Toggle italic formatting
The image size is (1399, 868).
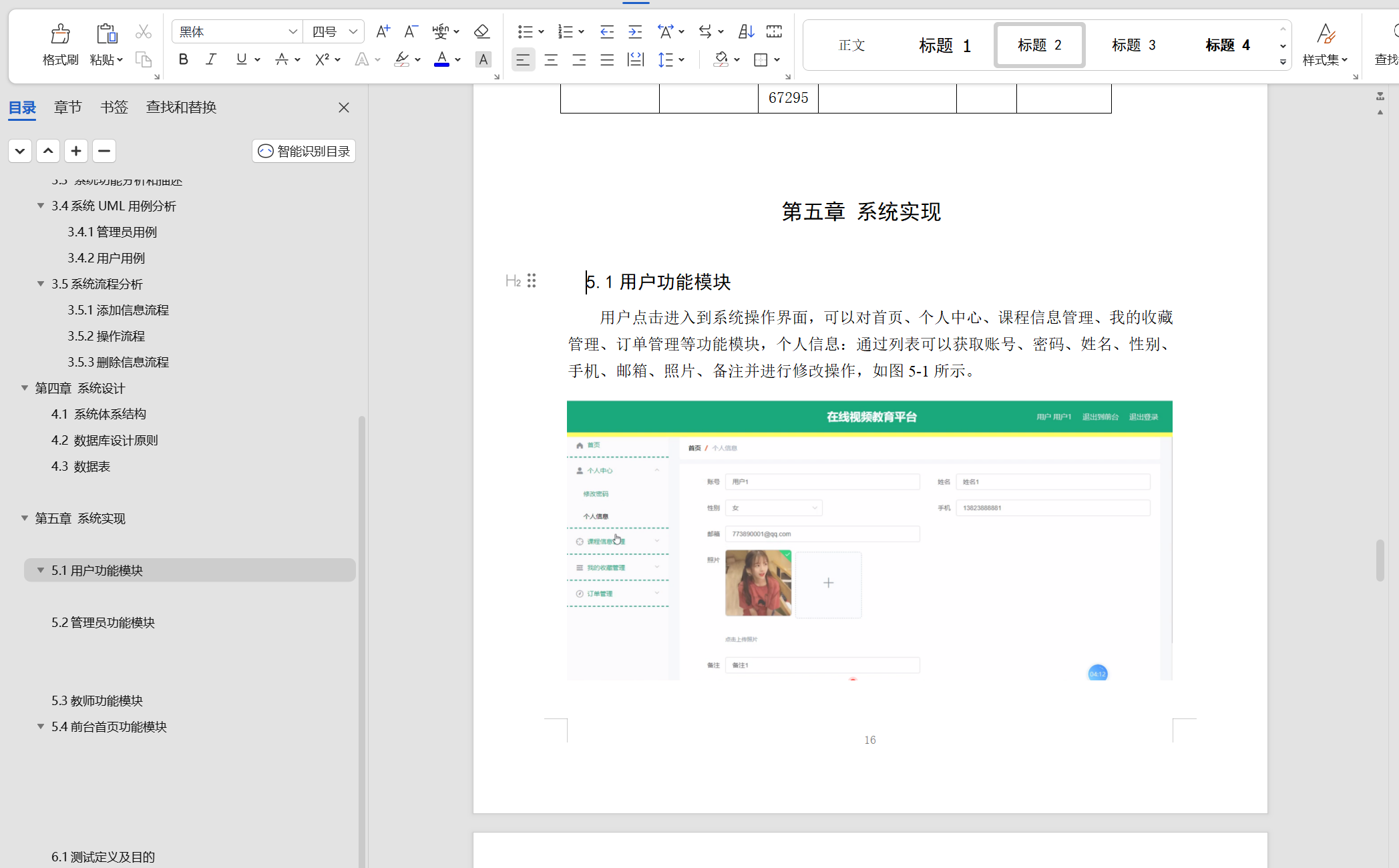(211, 59)
